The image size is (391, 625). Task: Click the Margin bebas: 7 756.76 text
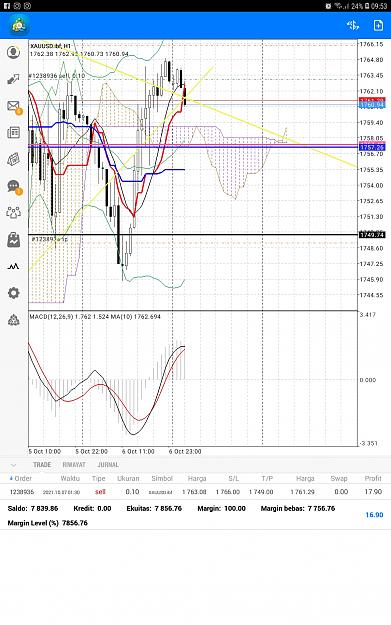[x=298, y=509]
